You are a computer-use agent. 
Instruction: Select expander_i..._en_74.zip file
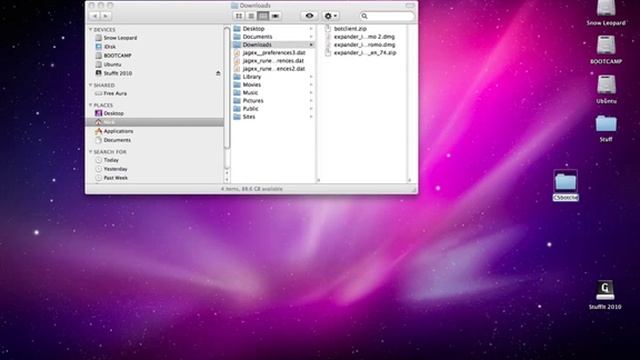click(361, 53)
